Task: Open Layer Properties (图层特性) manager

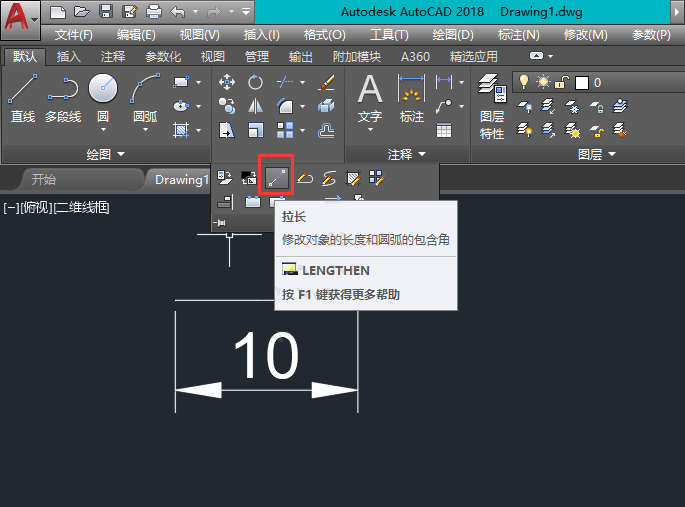Action: click(x=491, y=105)
